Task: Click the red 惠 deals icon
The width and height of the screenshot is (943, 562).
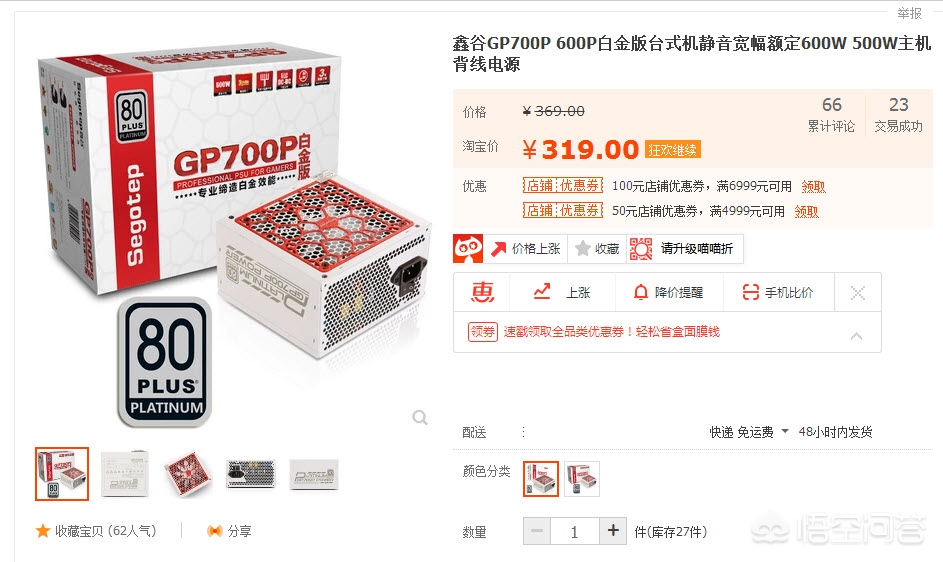Action: pyautogui.click(x=482, y=292)
